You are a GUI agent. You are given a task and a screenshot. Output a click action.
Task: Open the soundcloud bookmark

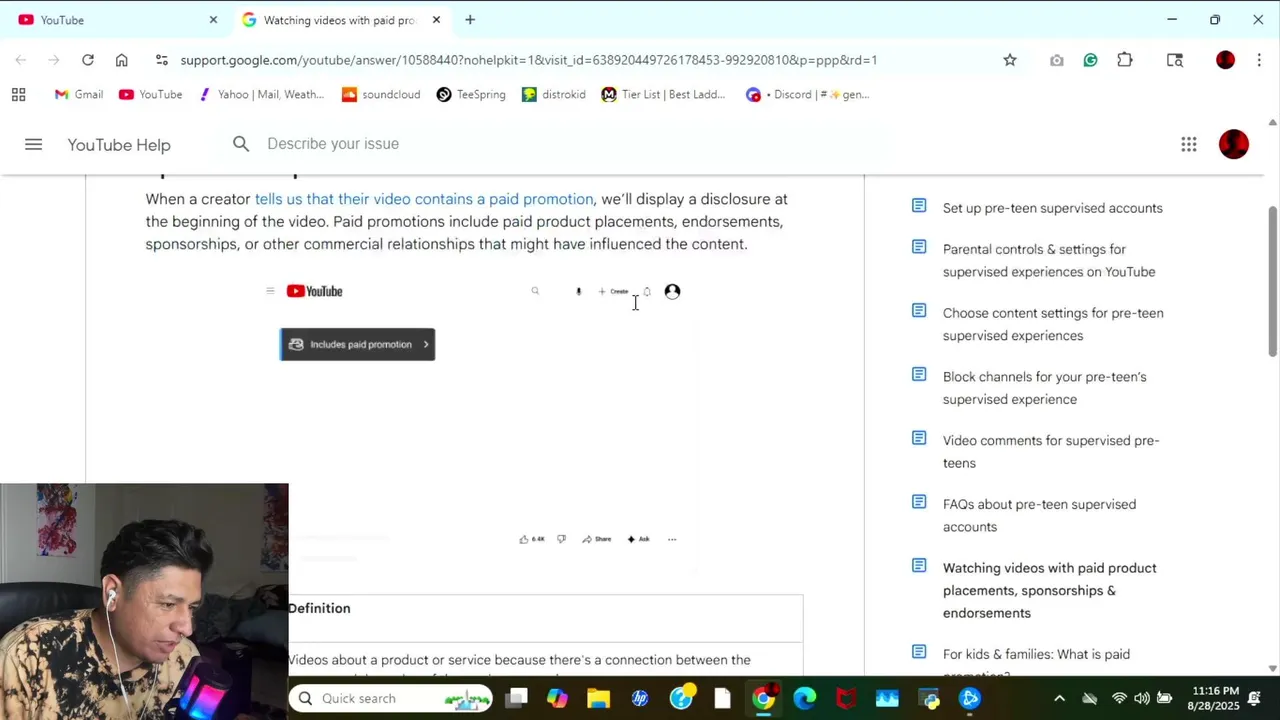(381, 95)
